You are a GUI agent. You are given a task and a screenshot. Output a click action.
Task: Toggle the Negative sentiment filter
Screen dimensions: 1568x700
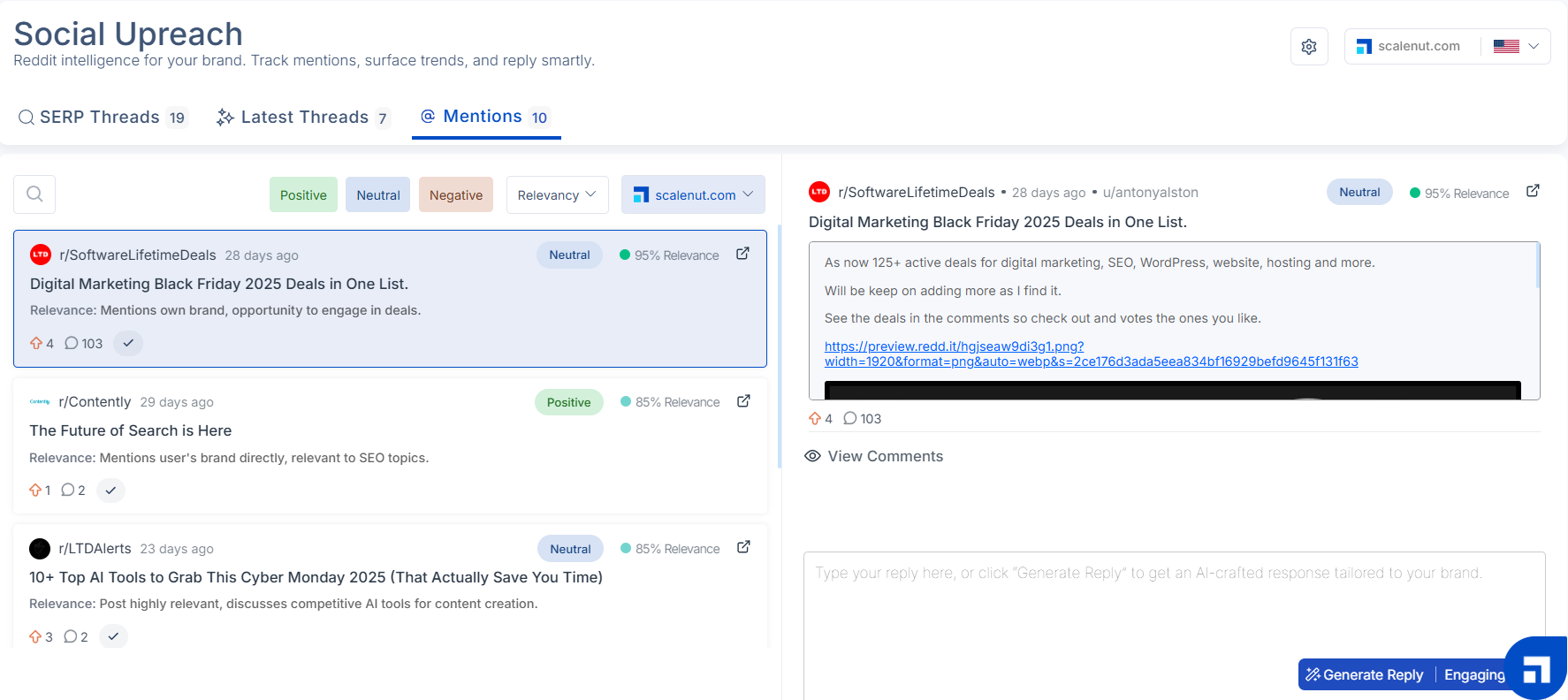click(x=456, y=195)
